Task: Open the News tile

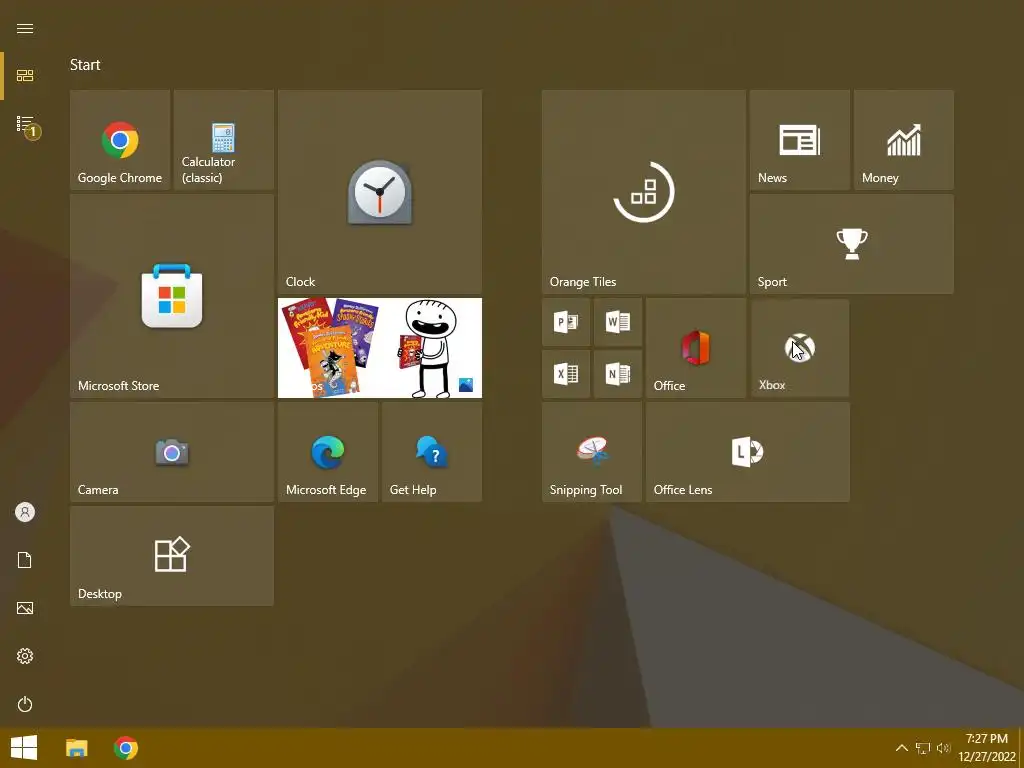Action: coord(799,140)
